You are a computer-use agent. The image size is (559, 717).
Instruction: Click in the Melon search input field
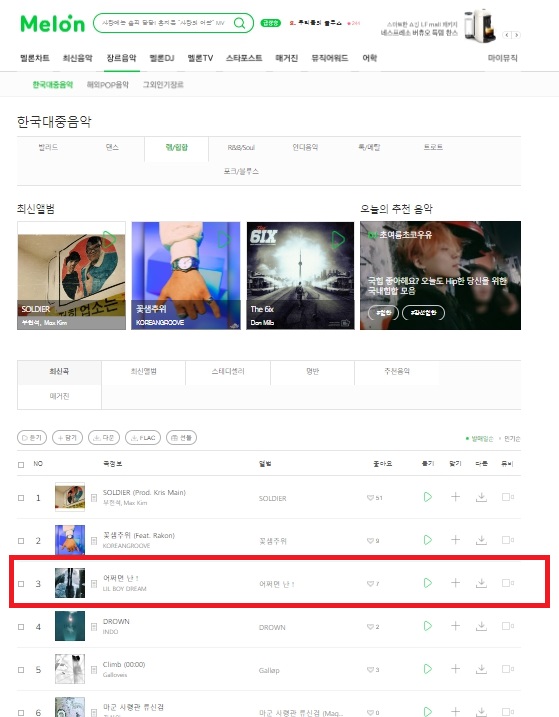(x=163, y=23)
